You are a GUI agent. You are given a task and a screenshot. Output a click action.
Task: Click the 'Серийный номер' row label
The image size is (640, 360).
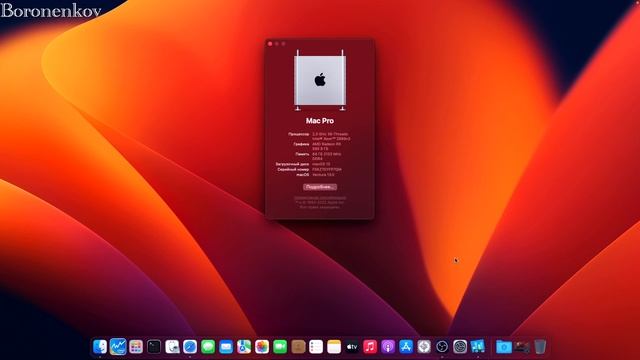pyautogui.click(x=293, y=169)
